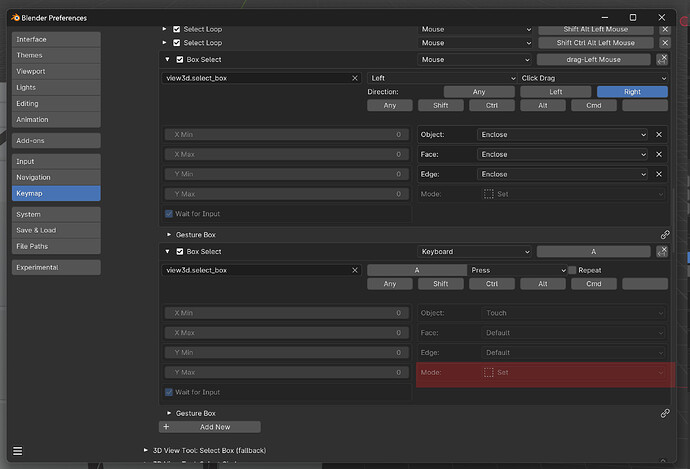Toggle Shift modifier in first Box Select
This screenshot has height=469, width=690.
click(440, 105)
